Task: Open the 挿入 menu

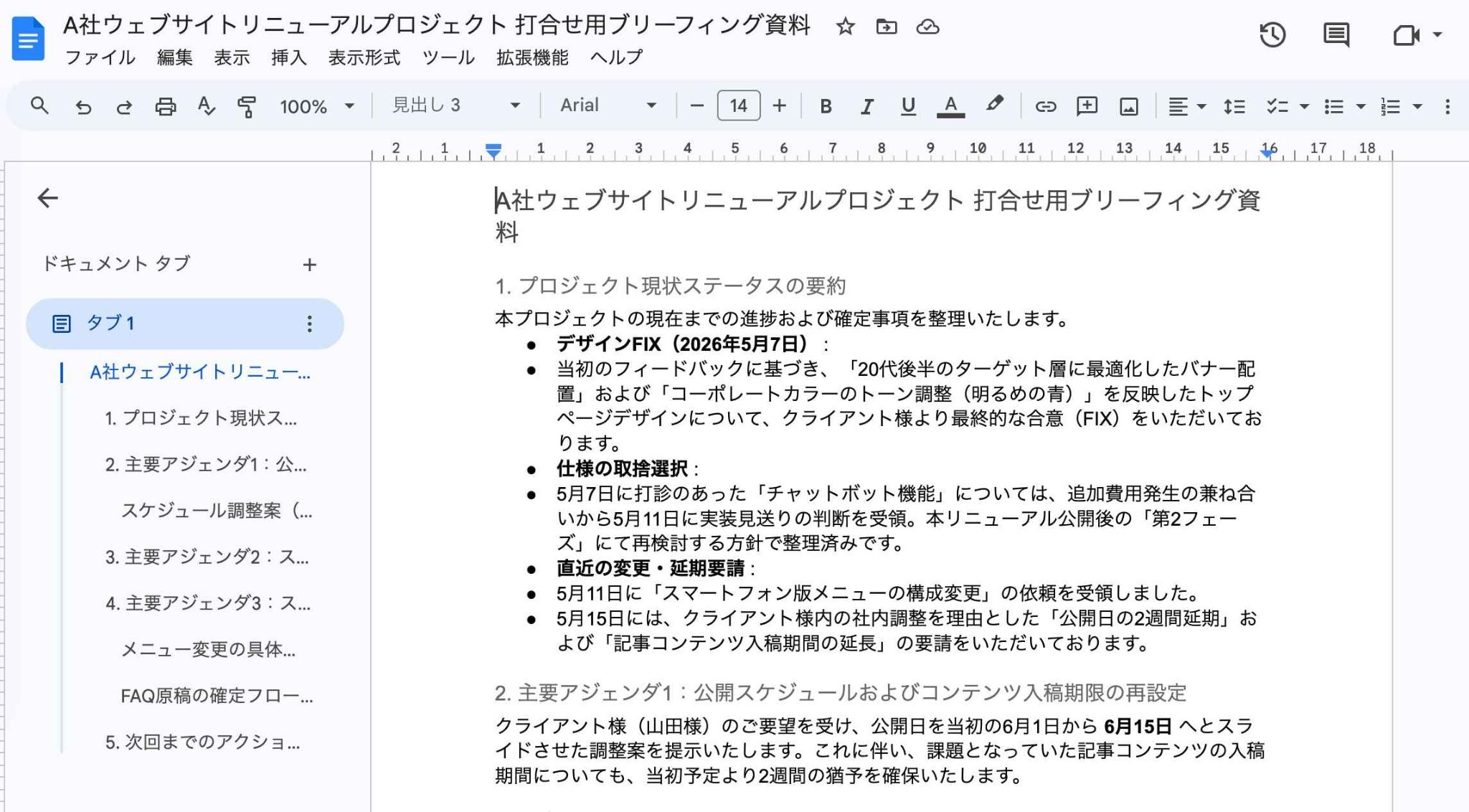Action: tap(288, 57)
